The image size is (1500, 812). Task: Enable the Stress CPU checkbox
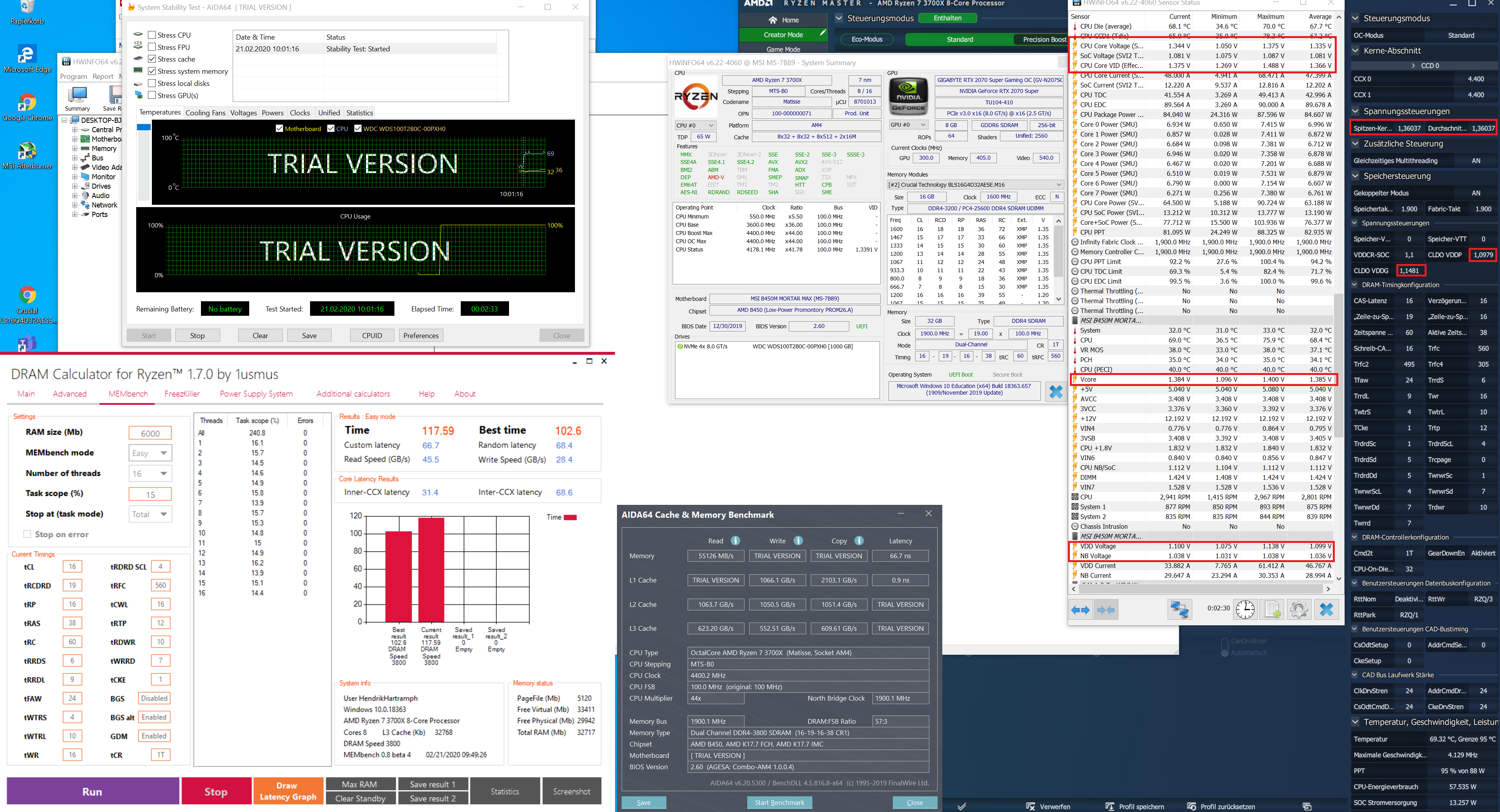[152, 35]
